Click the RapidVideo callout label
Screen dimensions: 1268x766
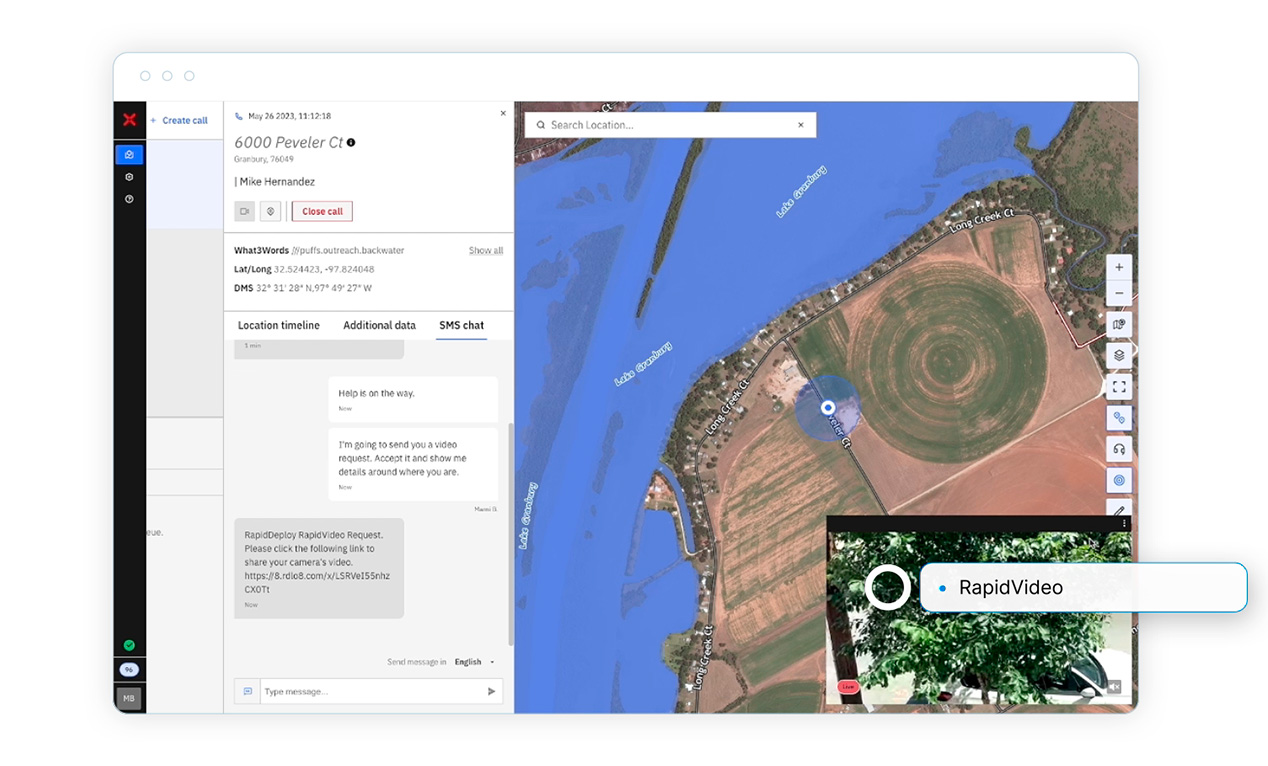coord(1083,587)
